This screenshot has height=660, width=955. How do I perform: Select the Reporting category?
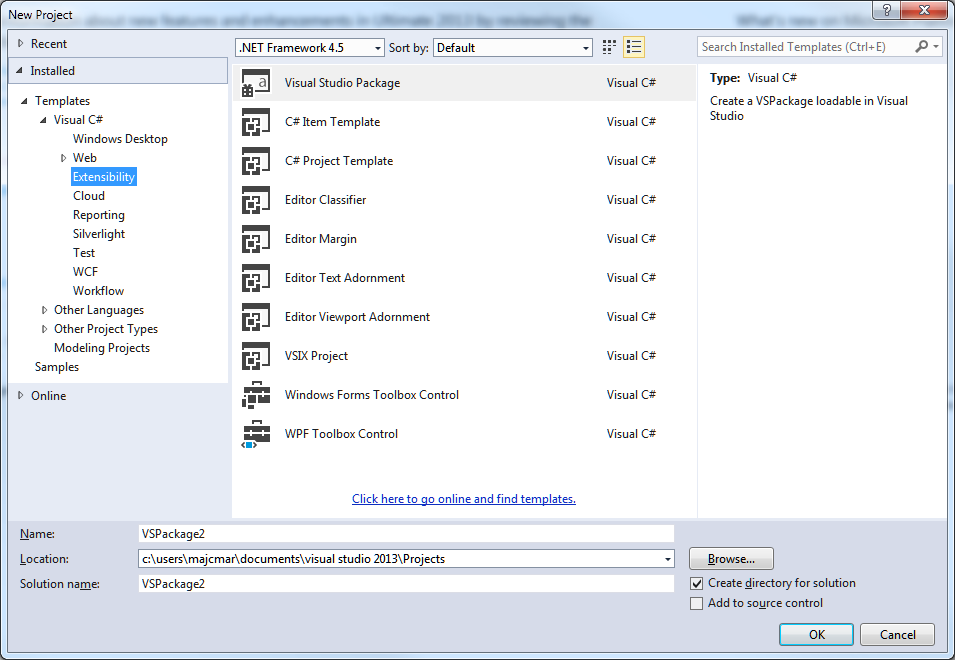[99, 215]
